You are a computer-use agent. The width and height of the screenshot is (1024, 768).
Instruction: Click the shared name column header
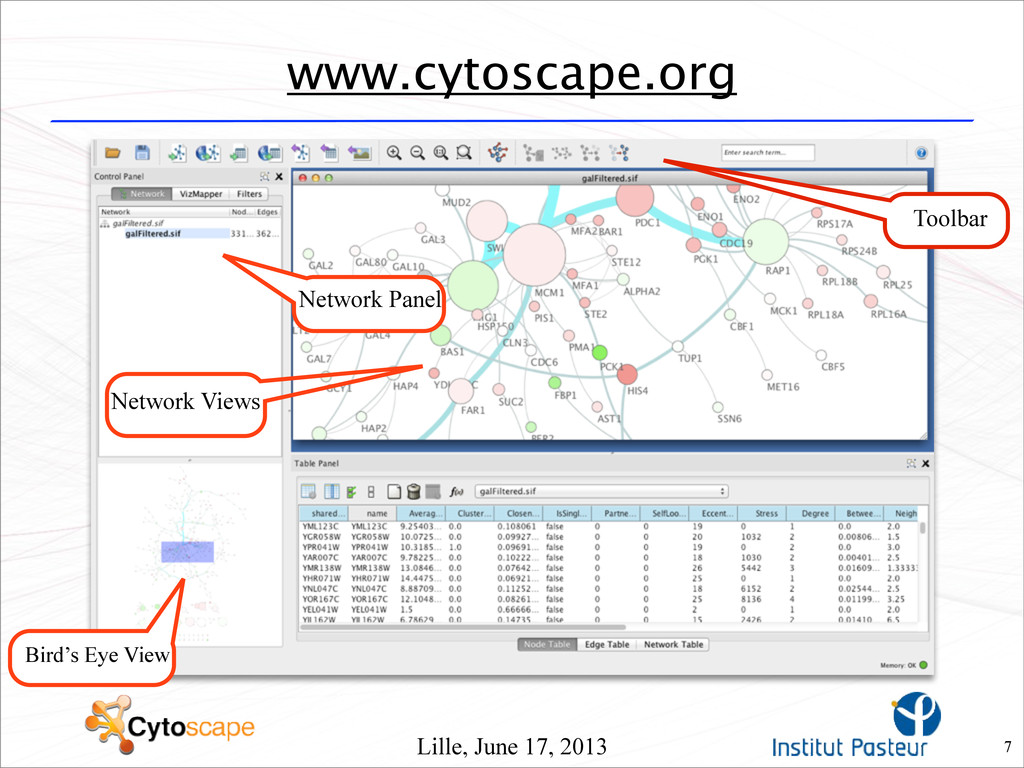click(x=324, y=513)
